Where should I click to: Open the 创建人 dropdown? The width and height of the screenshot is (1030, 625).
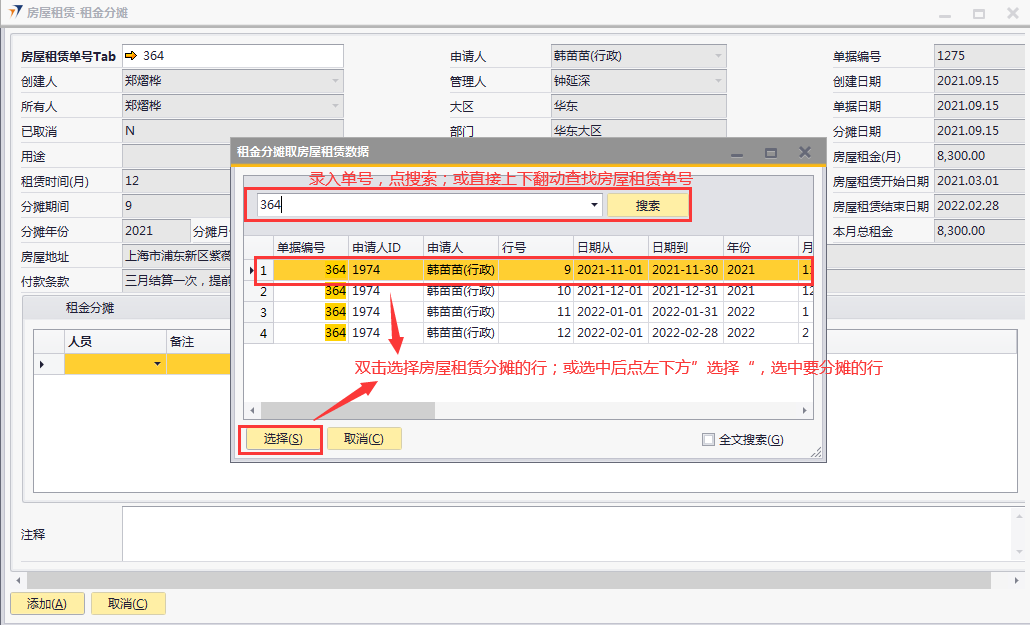pyautogui.click(x=335, y=81)
